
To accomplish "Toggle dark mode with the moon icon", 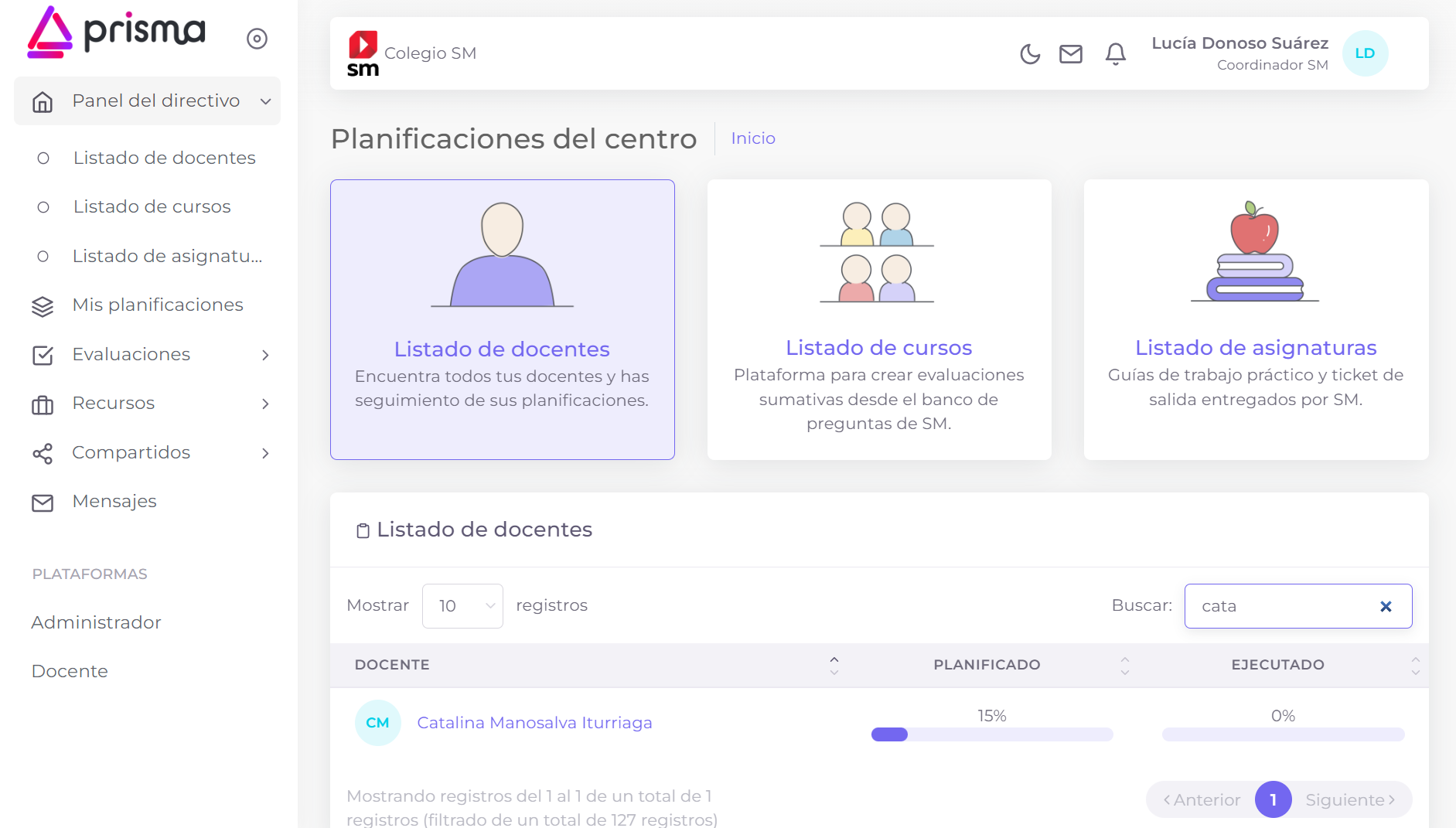I will tap(1029, 54).
